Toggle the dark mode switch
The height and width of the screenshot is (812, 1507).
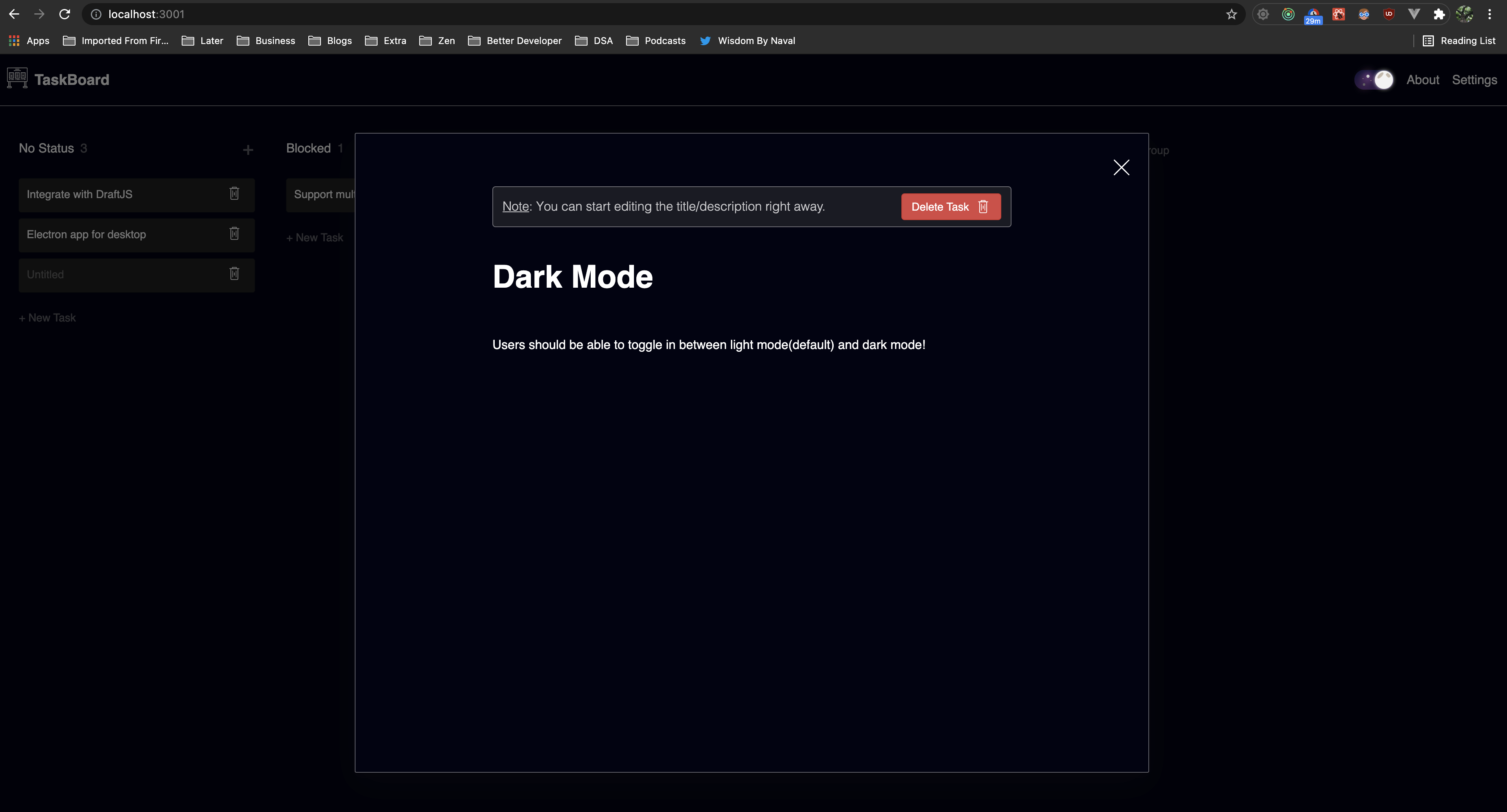click(1374, 80)
